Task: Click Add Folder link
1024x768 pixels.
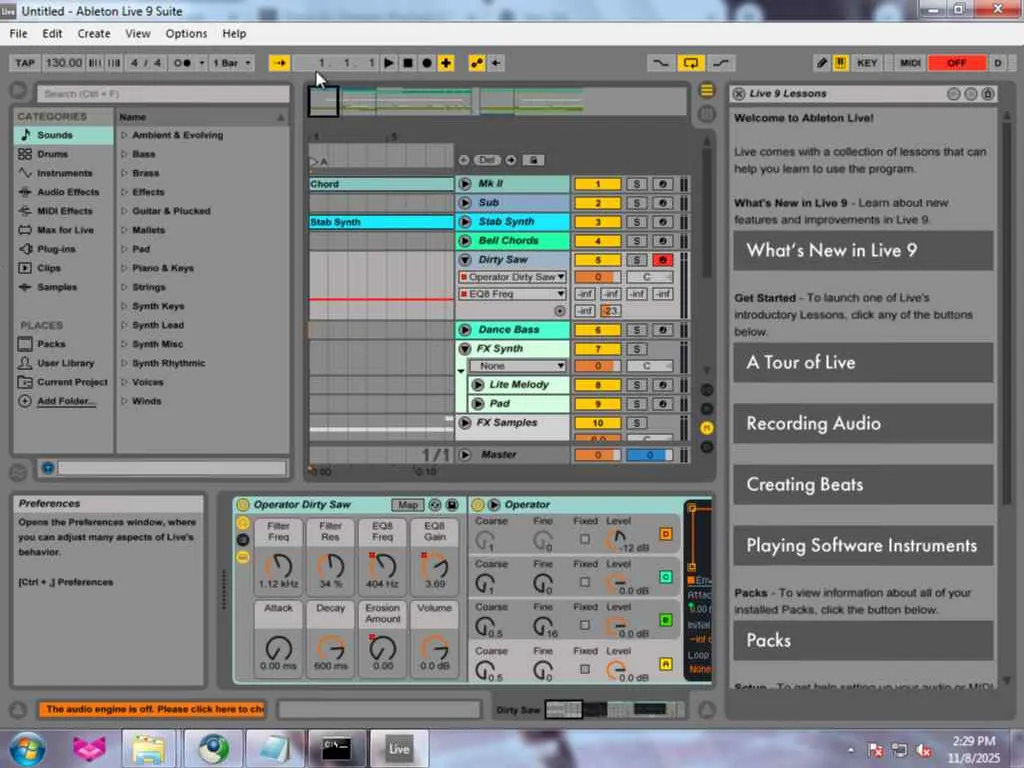Action: pos(66,401)
